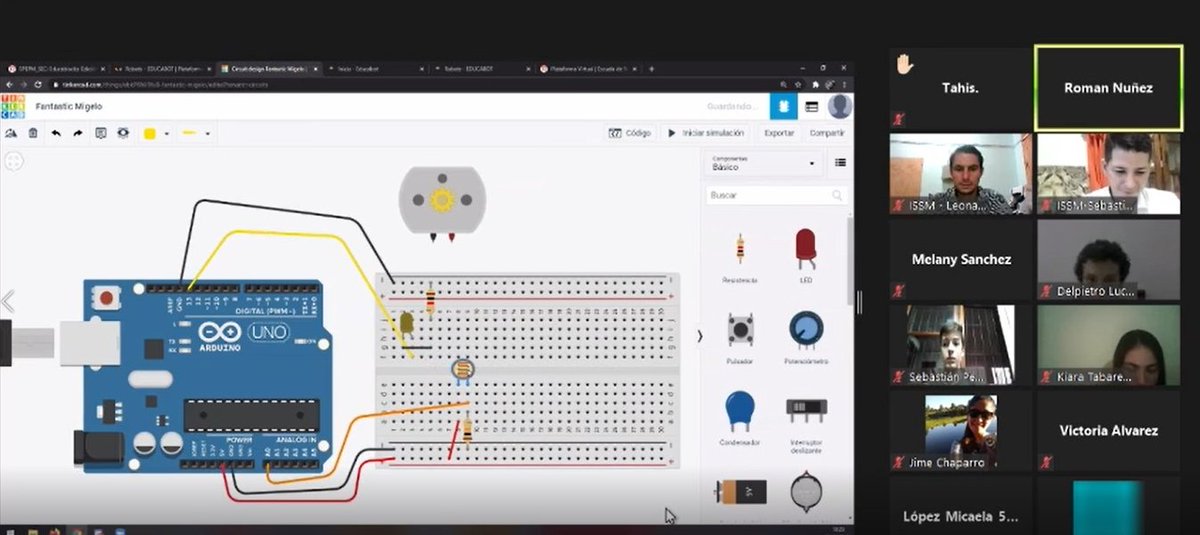Screen dimensions: 1200x535
Task: Toggle notes visibility eye icon
Action: [x=123, y=133]
